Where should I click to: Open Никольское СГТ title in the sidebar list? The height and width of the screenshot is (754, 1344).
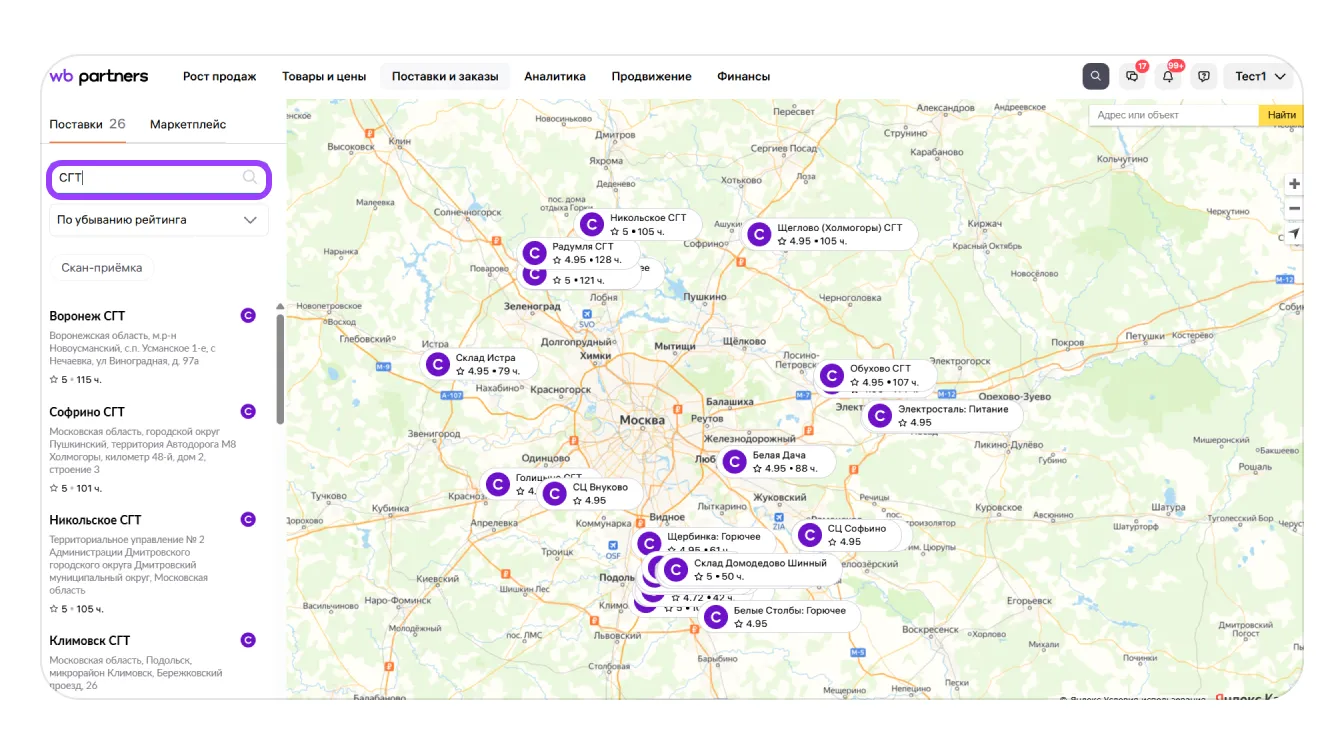95,520
